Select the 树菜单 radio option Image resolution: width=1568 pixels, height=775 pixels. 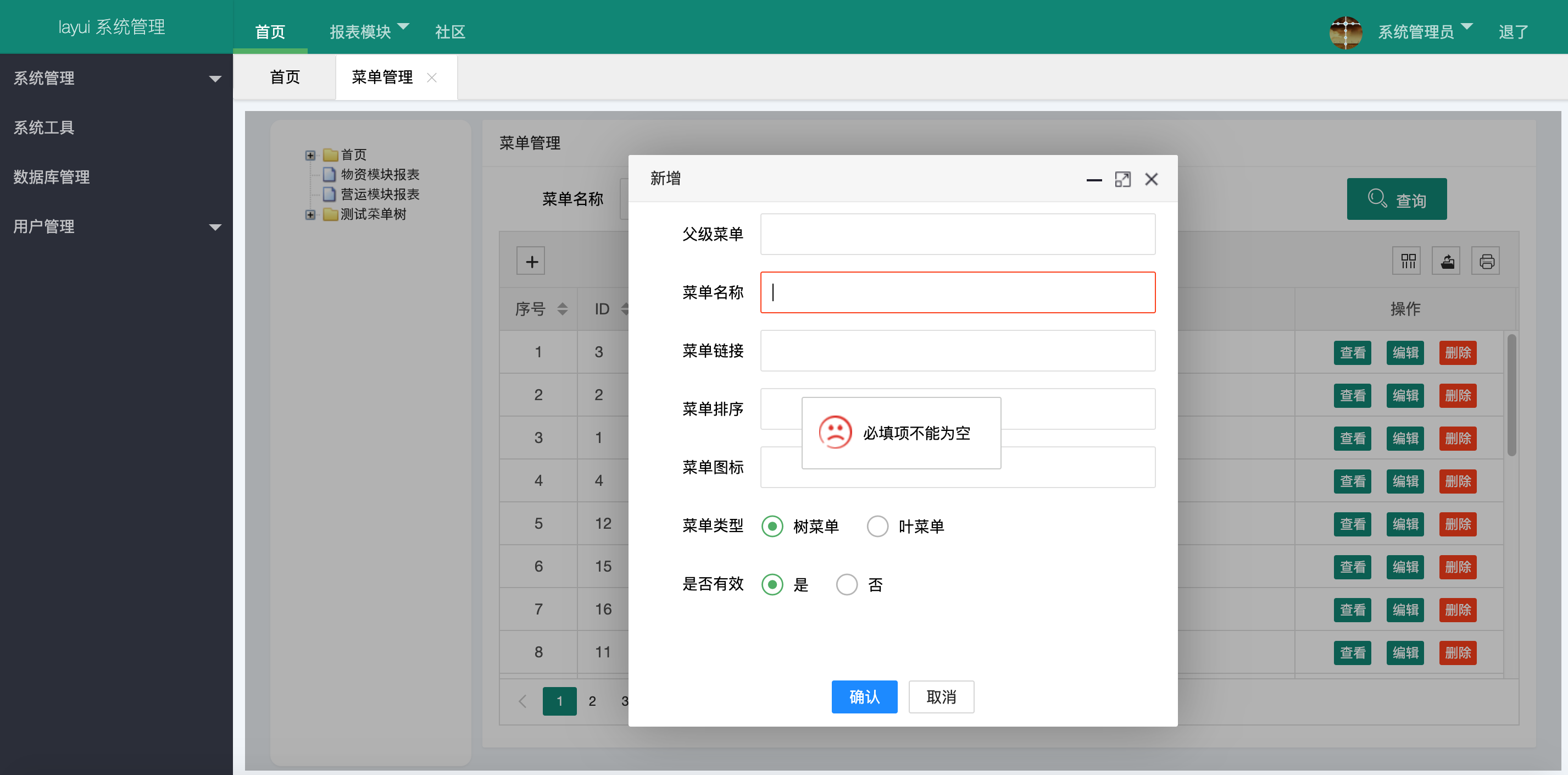click(772, 526)
